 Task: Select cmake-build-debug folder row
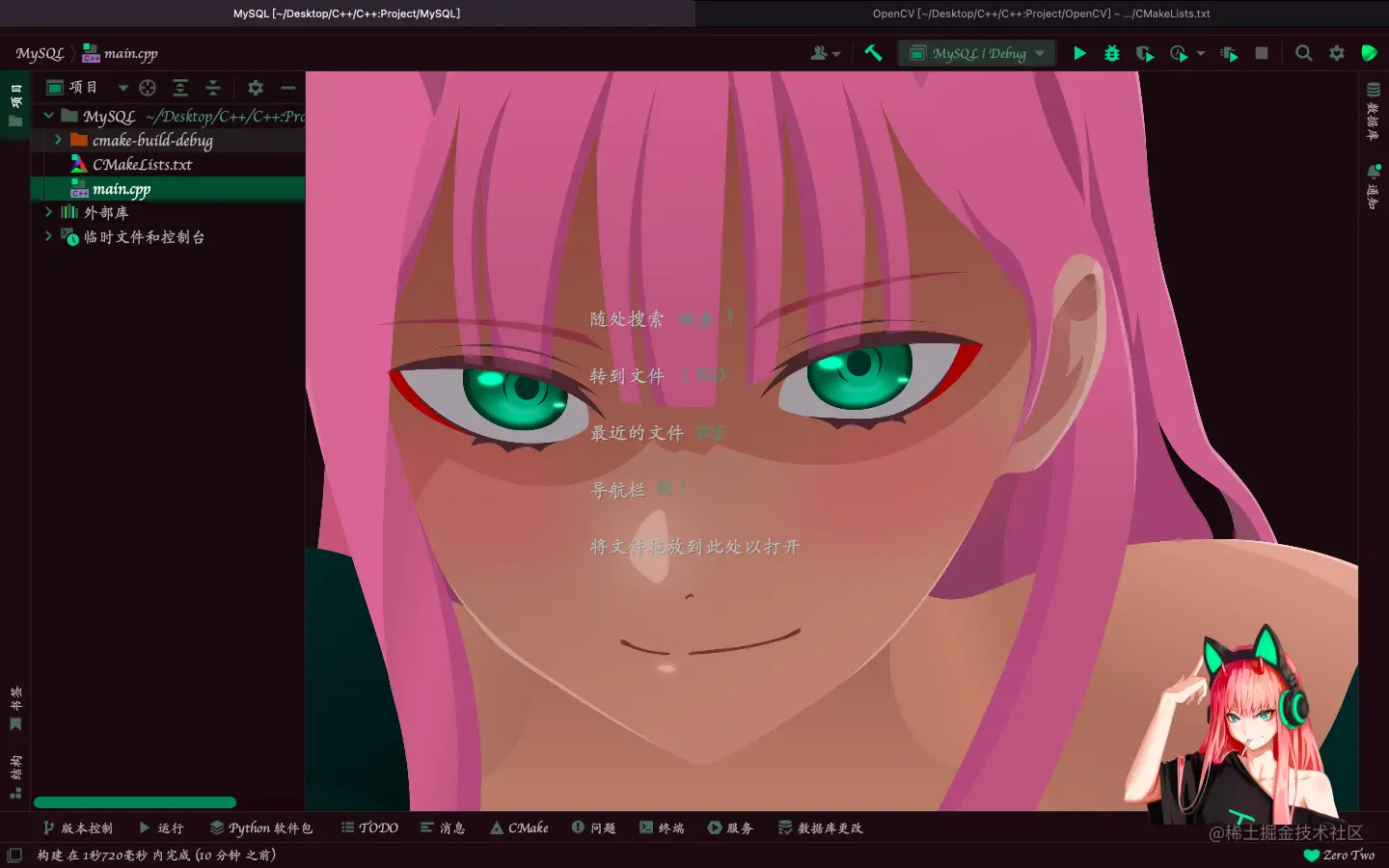168,140
